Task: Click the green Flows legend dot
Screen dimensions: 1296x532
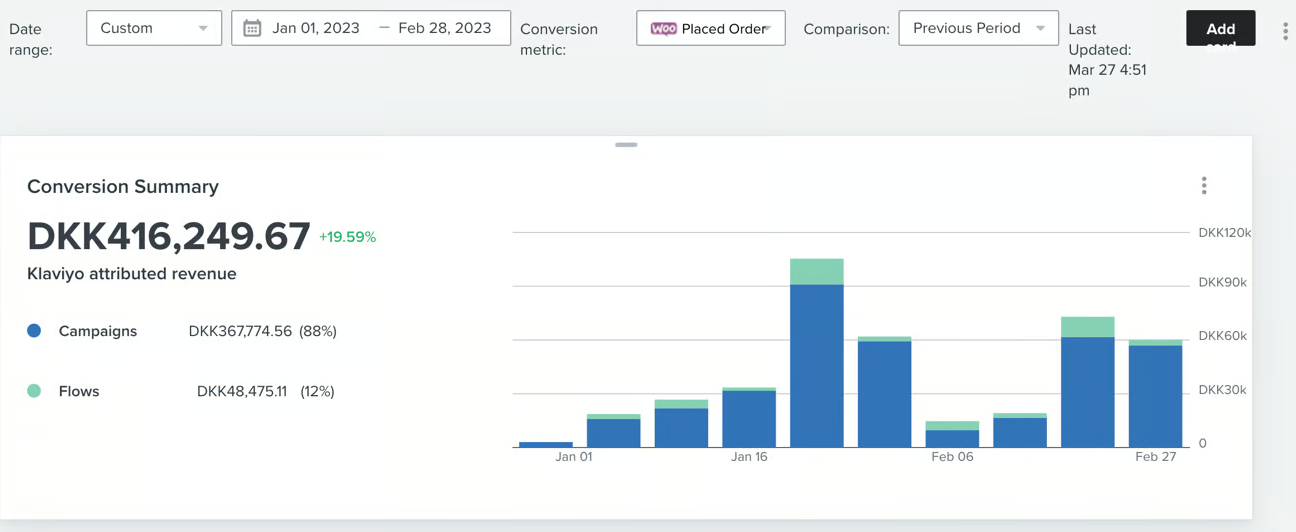Action: point(34,391)
